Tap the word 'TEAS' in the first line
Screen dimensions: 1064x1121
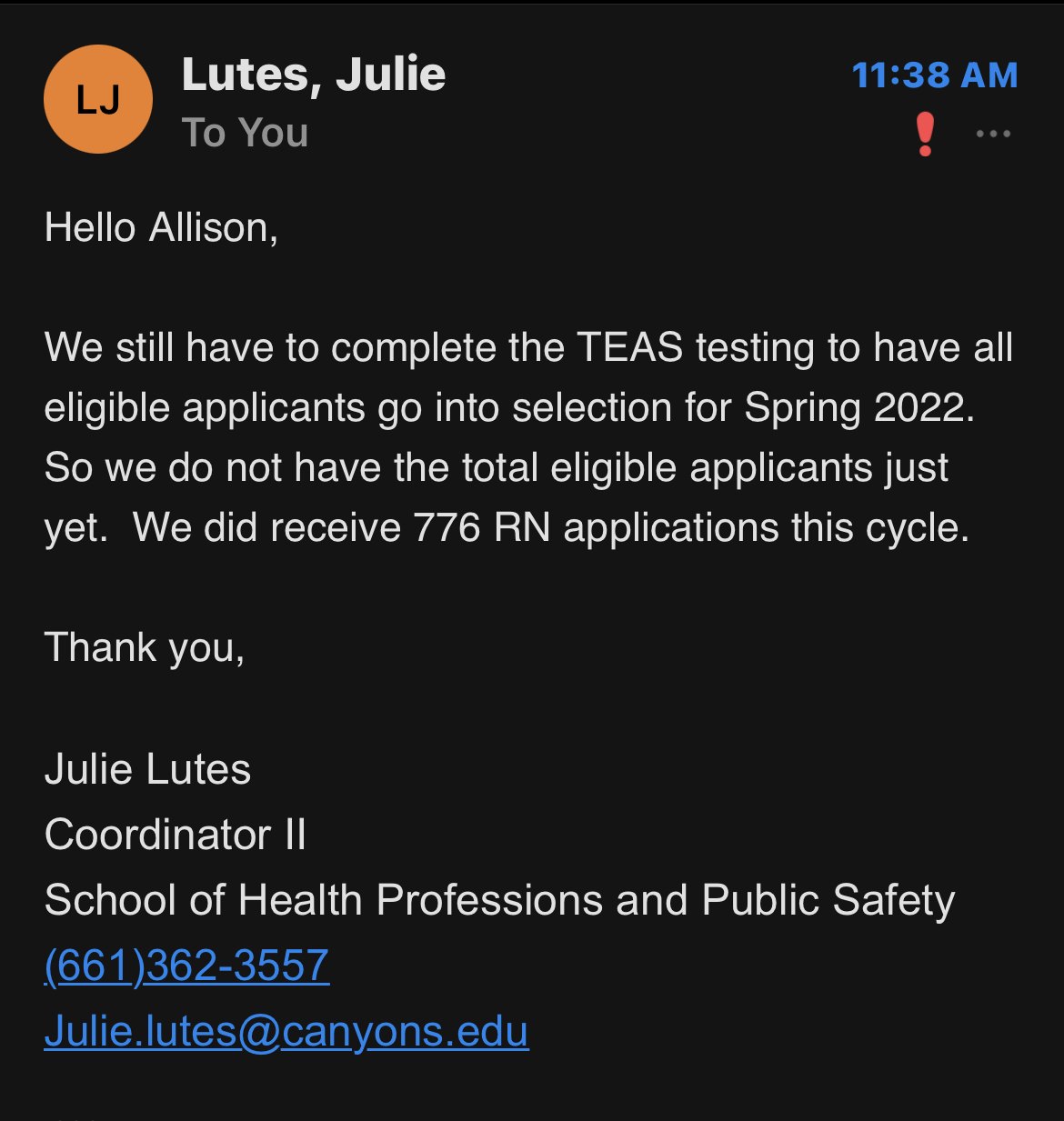click(630, 347)
